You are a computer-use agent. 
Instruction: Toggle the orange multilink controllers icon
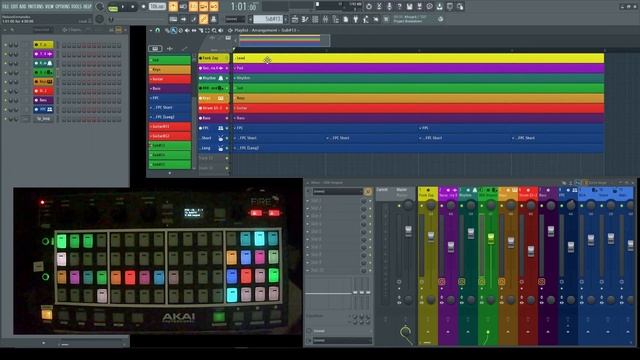click(204, 19)
